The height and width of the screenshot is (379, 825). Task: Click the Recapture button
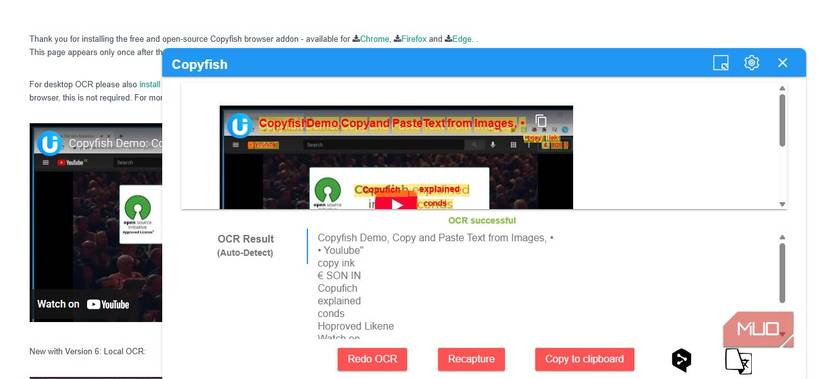[x=471, y=359]
